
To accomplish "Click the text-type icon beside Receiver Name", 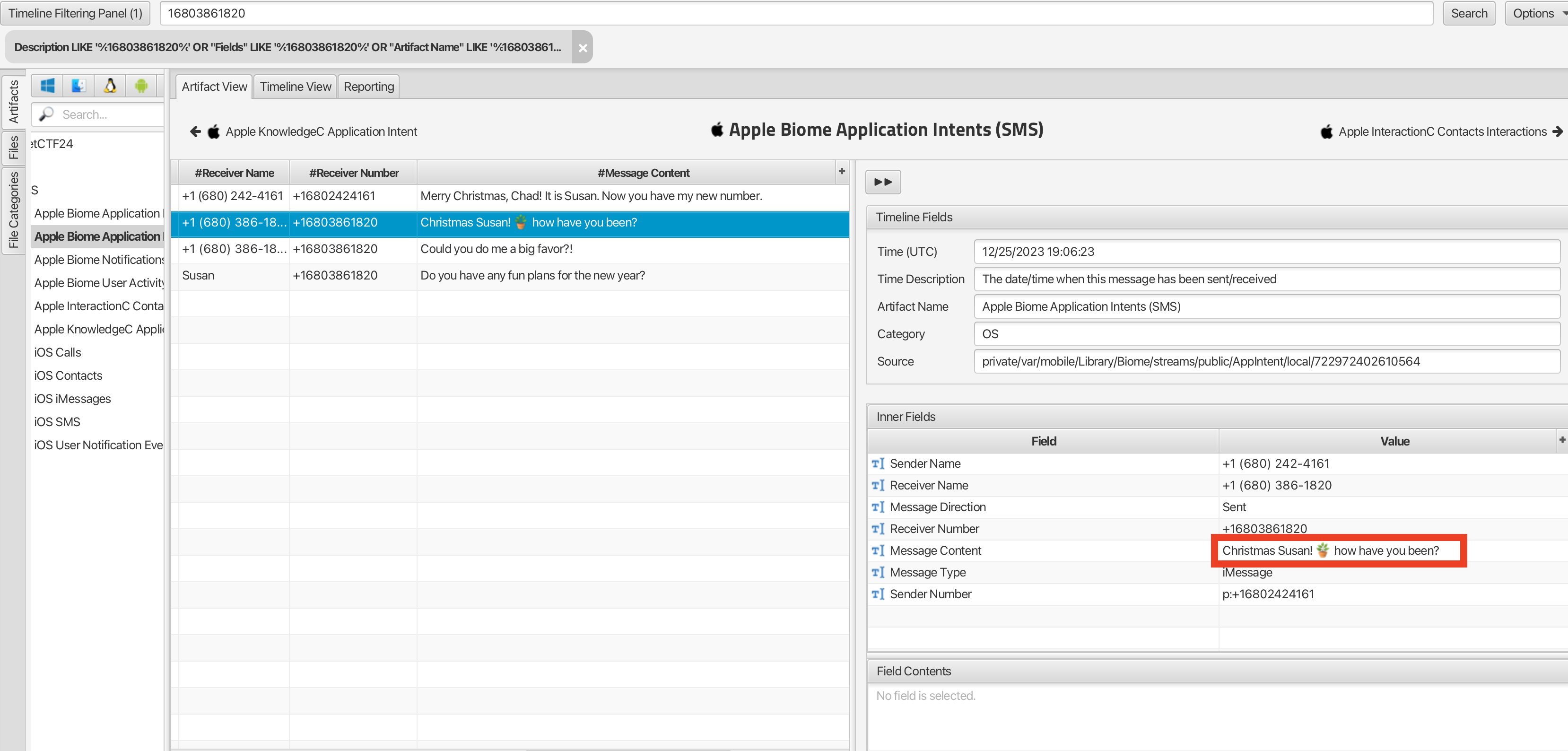I will [x=878, y=486].
